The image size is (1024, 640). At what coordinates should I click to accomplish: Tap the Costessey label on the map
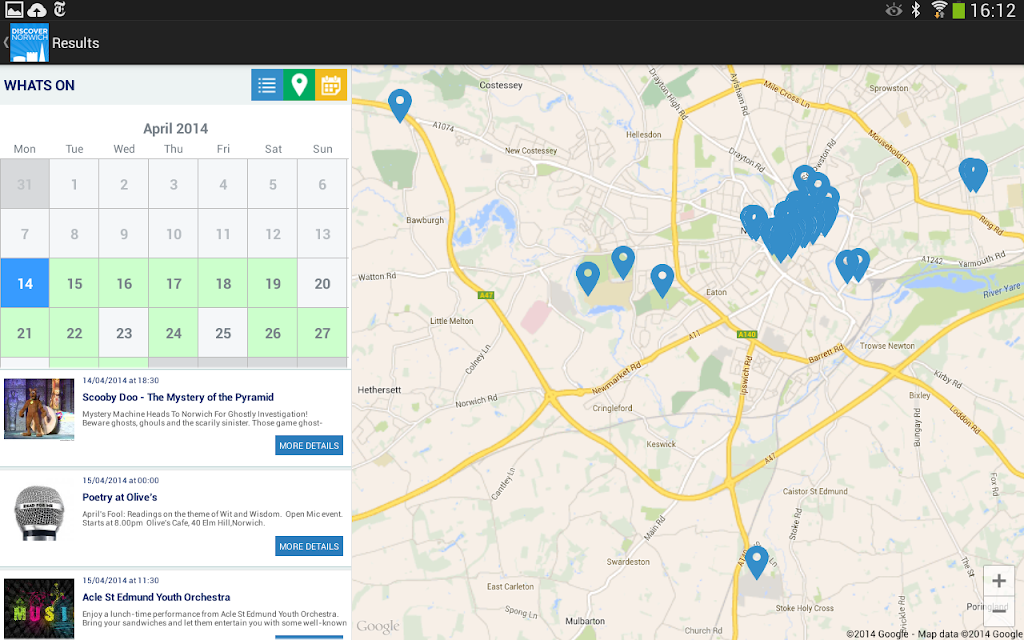pyautogui.click(x=501, y=85)
